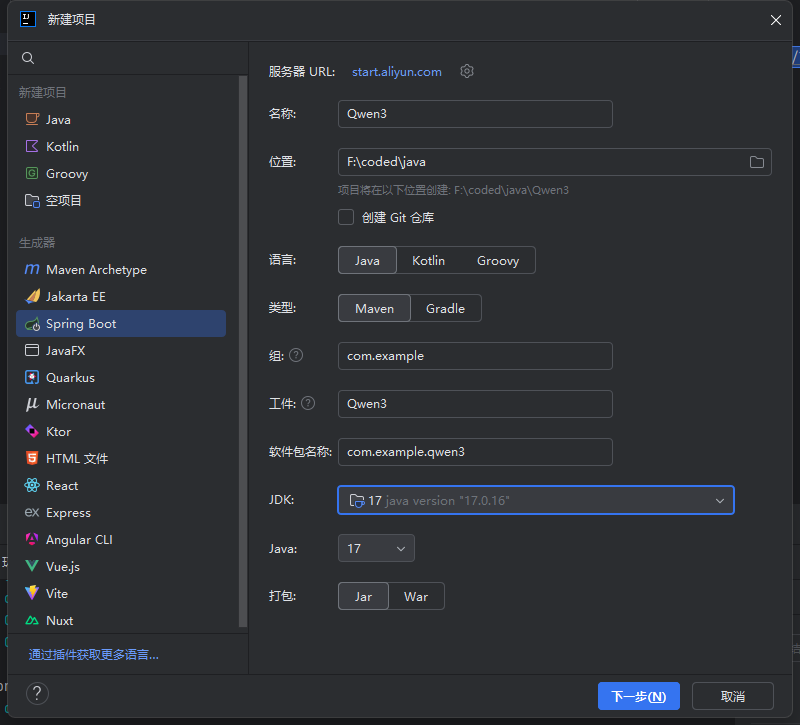Choose HTML 文件 generator
Image resolution: width=800 pixels, height=725 pixels.
[121, 459]
